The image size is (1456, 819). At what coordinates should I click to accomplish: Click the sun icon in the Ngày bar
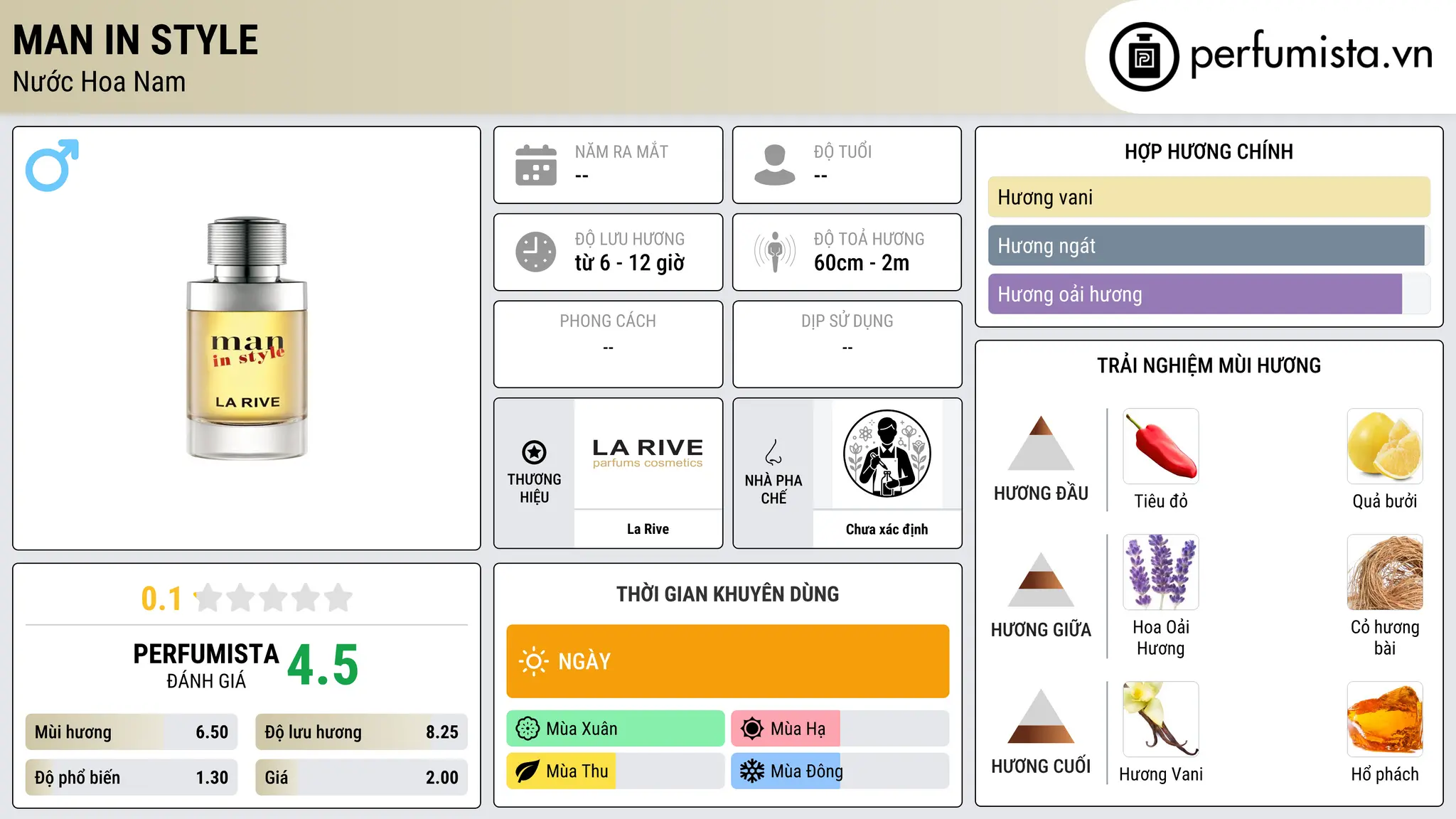(533, 661)
